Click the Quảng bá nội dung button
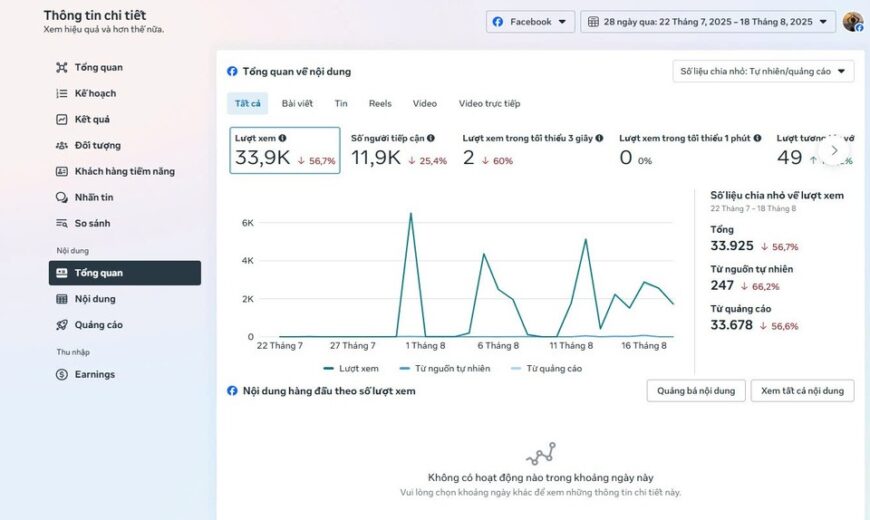 click(x=696, y=391)
